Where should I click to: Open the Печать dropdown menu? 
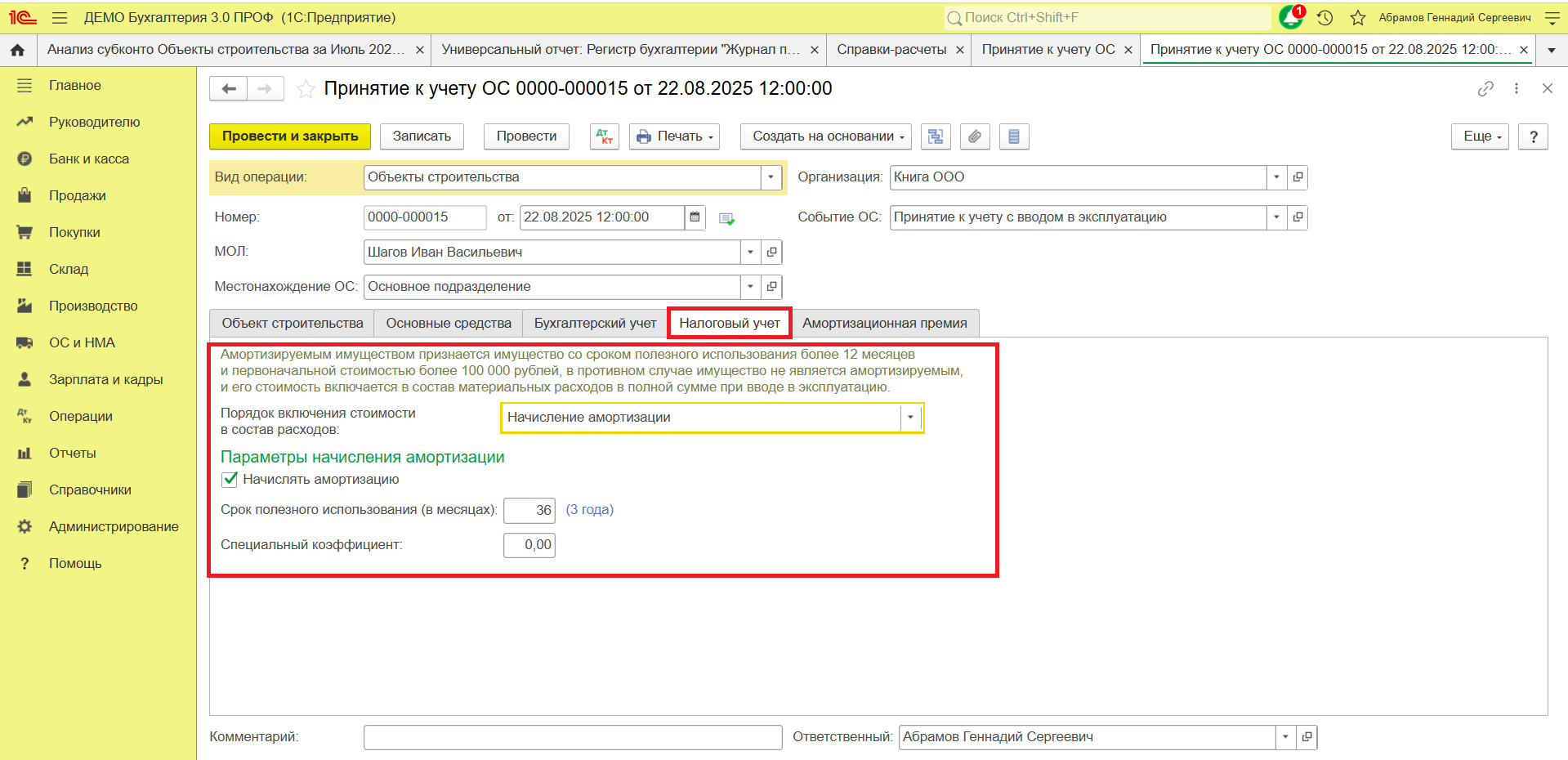click(675, 136)
